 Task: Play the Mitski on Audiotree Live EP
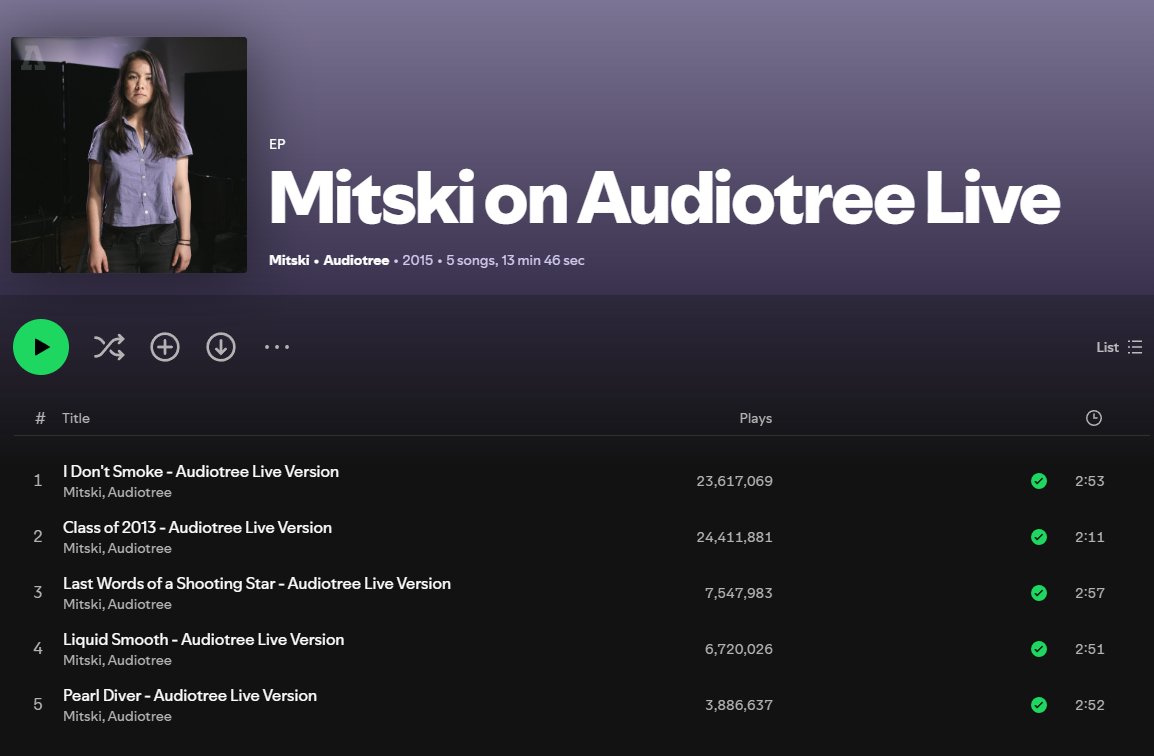pos(41,347)
